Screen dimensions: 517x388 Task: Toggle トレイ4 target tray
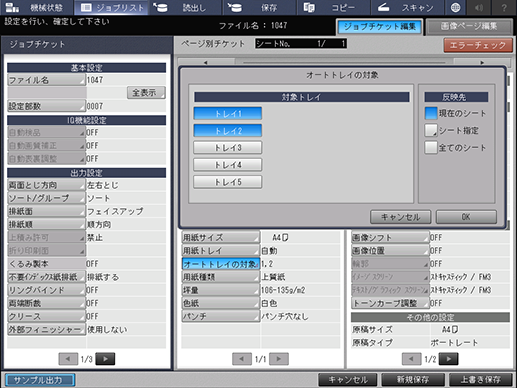pos(228,165)
